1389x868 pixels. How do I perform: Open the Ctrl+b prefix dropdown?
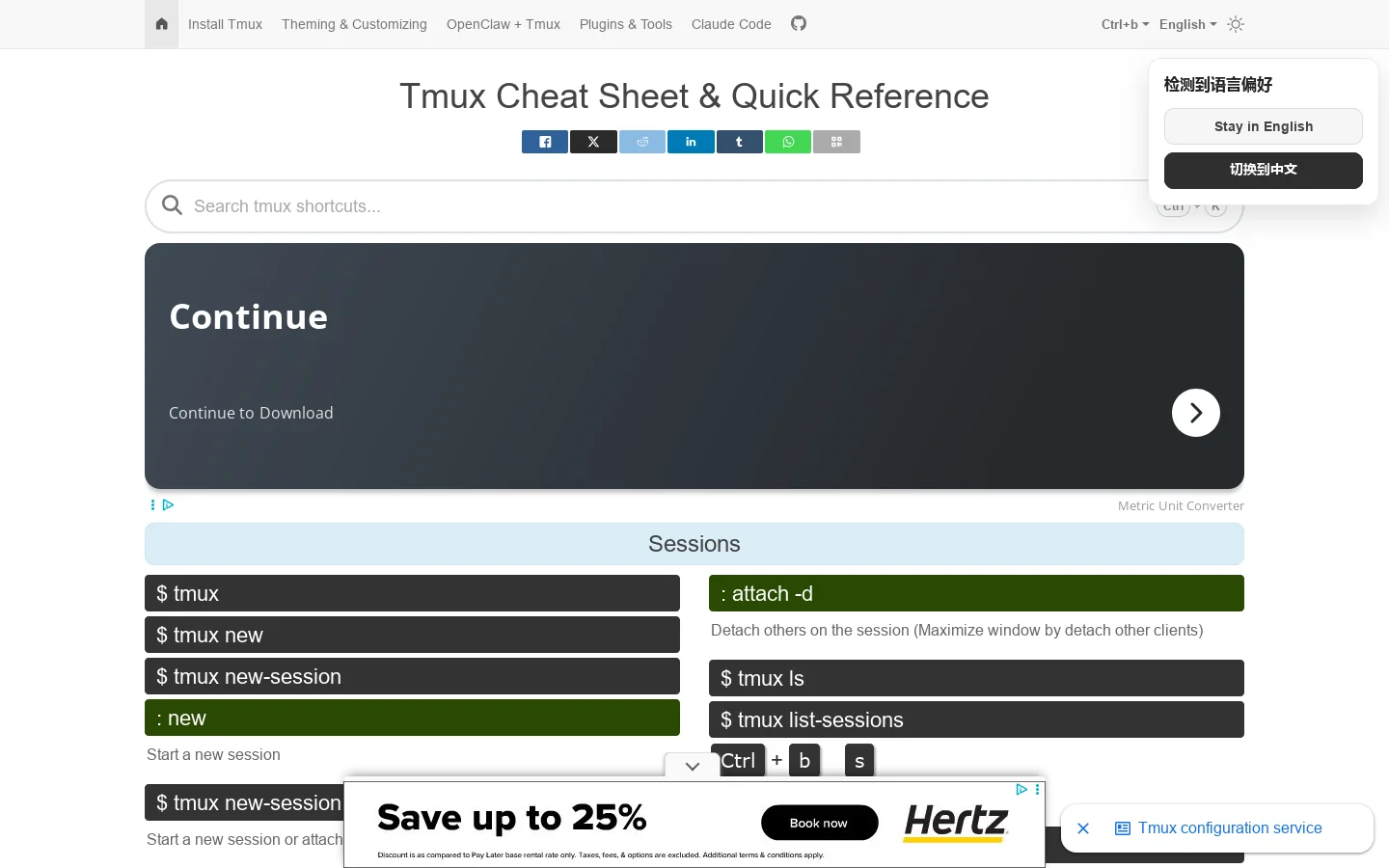(x=1125, y=24)
